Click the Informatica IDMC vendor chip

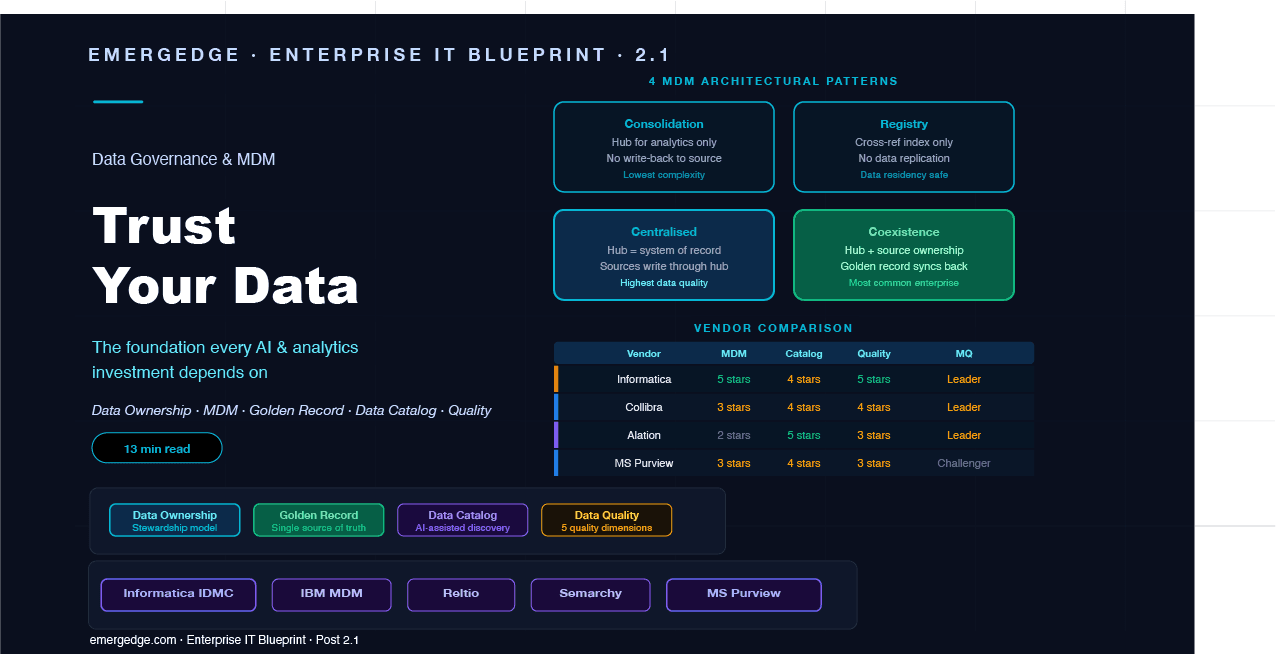point(179,594)
